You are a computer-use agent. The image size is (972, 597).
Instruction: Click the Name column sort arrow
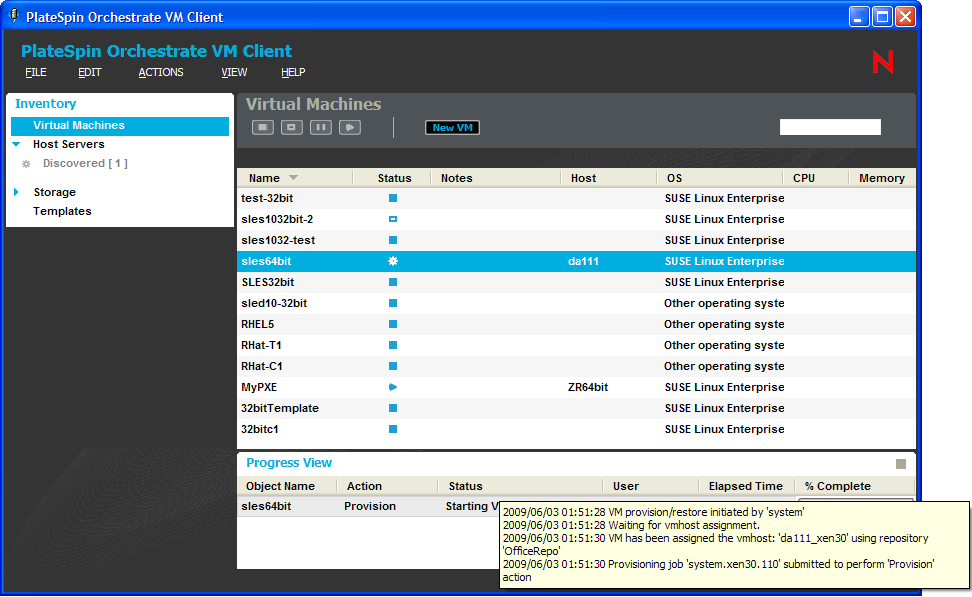point(294,178)
